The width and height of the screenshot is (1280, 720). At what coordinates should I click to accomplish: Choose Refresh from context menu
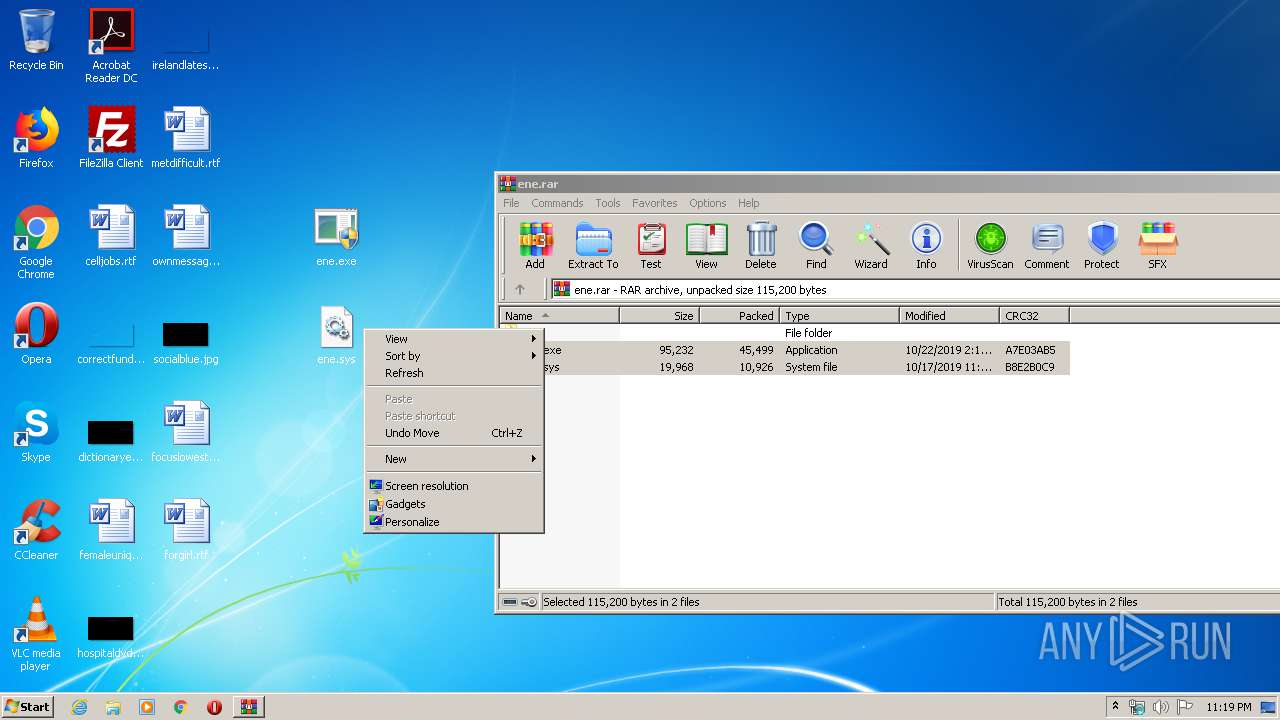(454, 373)
